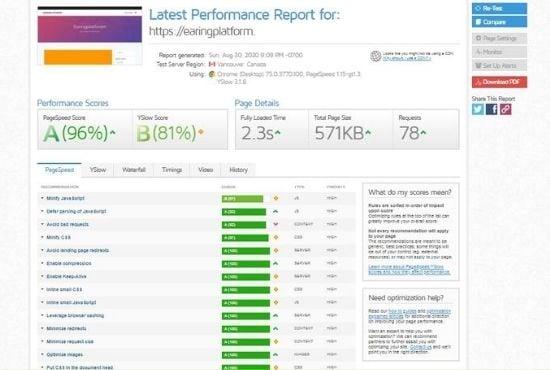Image resolution: width=550 pixels, height=370 pixels.
Task: View the History tab
Action: 239,170
